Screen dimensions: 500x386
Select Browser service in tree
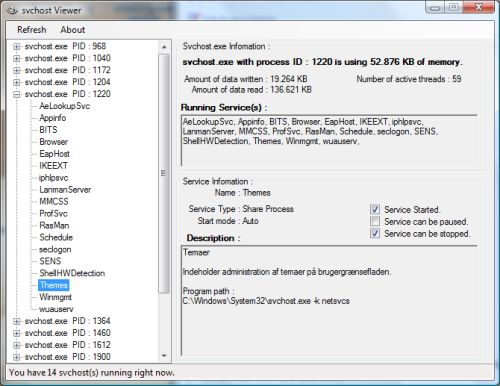(54, 142)
